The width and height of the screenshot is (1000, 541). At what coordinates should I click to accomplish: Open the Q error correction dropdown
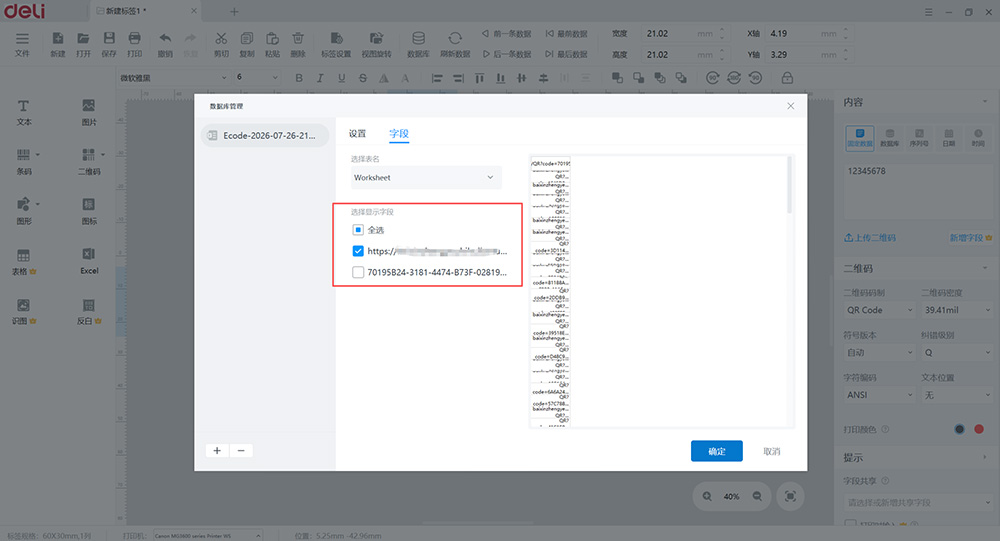957,352
